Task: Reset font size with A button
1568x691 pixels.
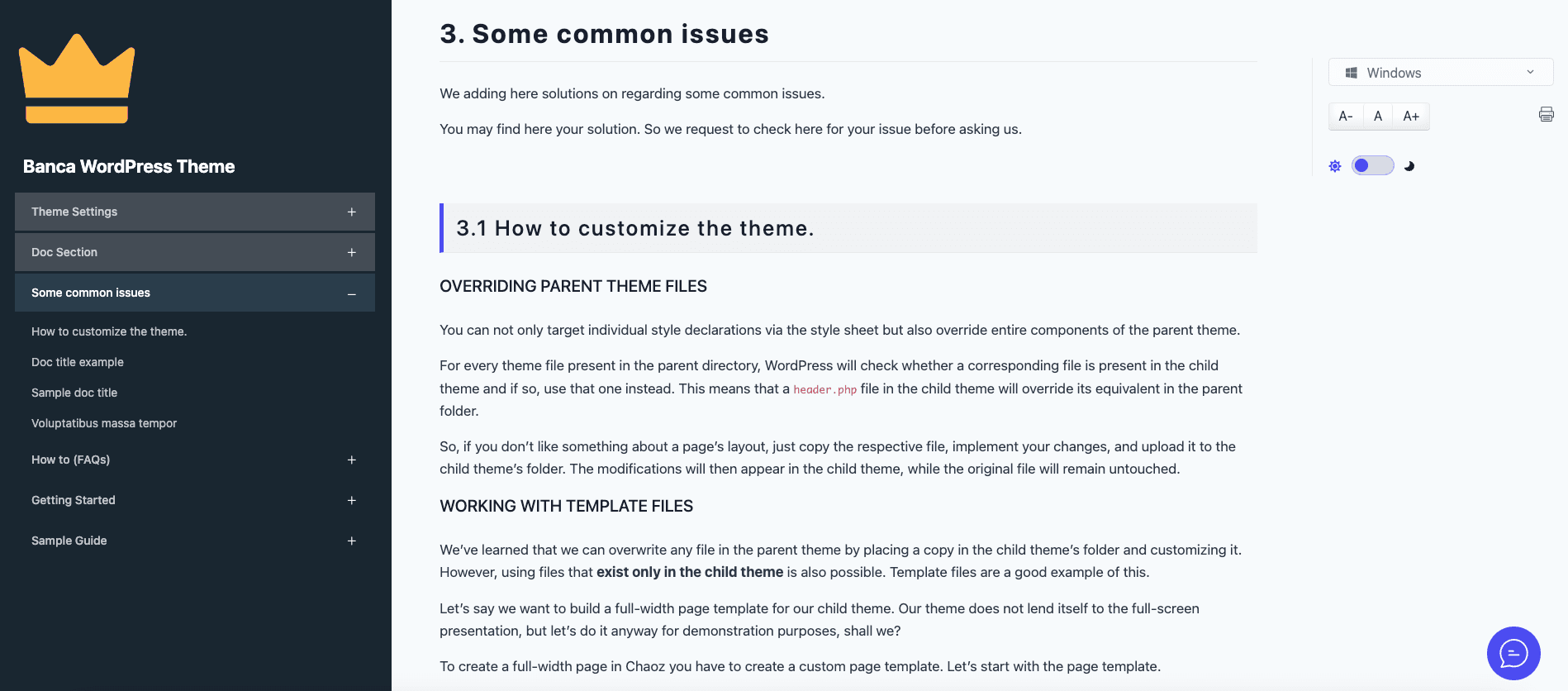Action: tap(1378, 117)
